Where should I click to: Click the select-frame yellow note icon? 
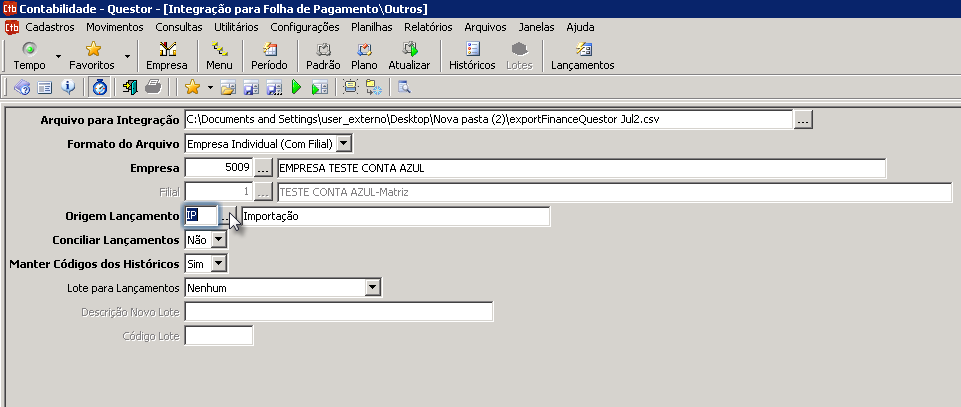coord(350,88)
